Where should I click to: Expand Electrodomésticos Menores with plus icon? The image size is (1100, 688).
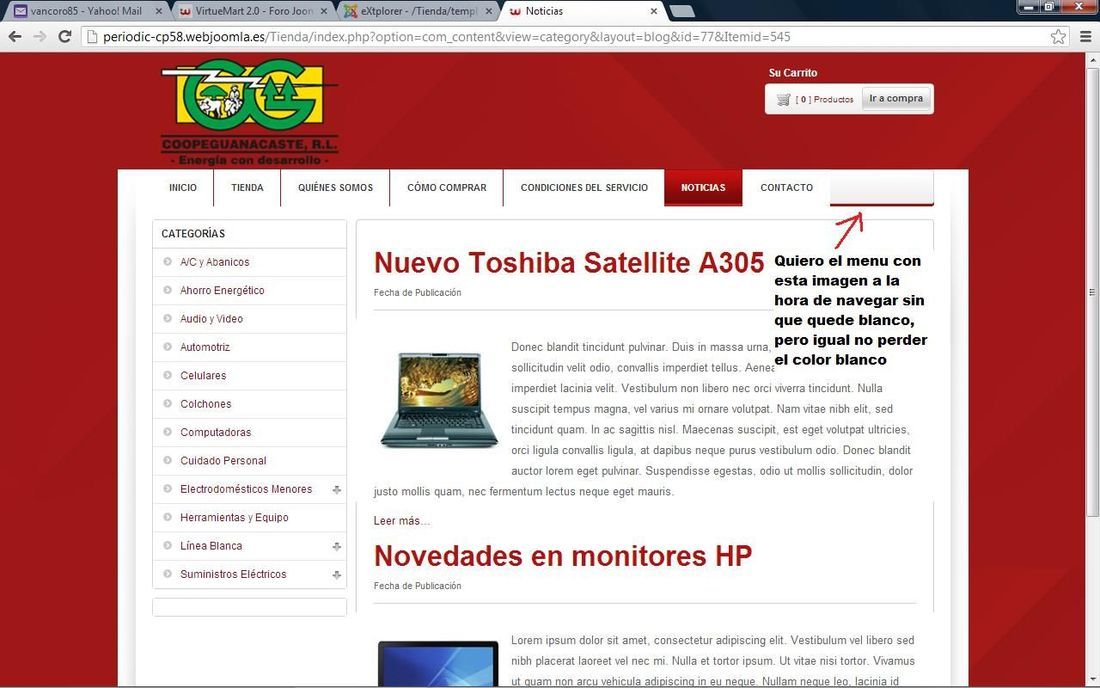click(x=337, y=490)
